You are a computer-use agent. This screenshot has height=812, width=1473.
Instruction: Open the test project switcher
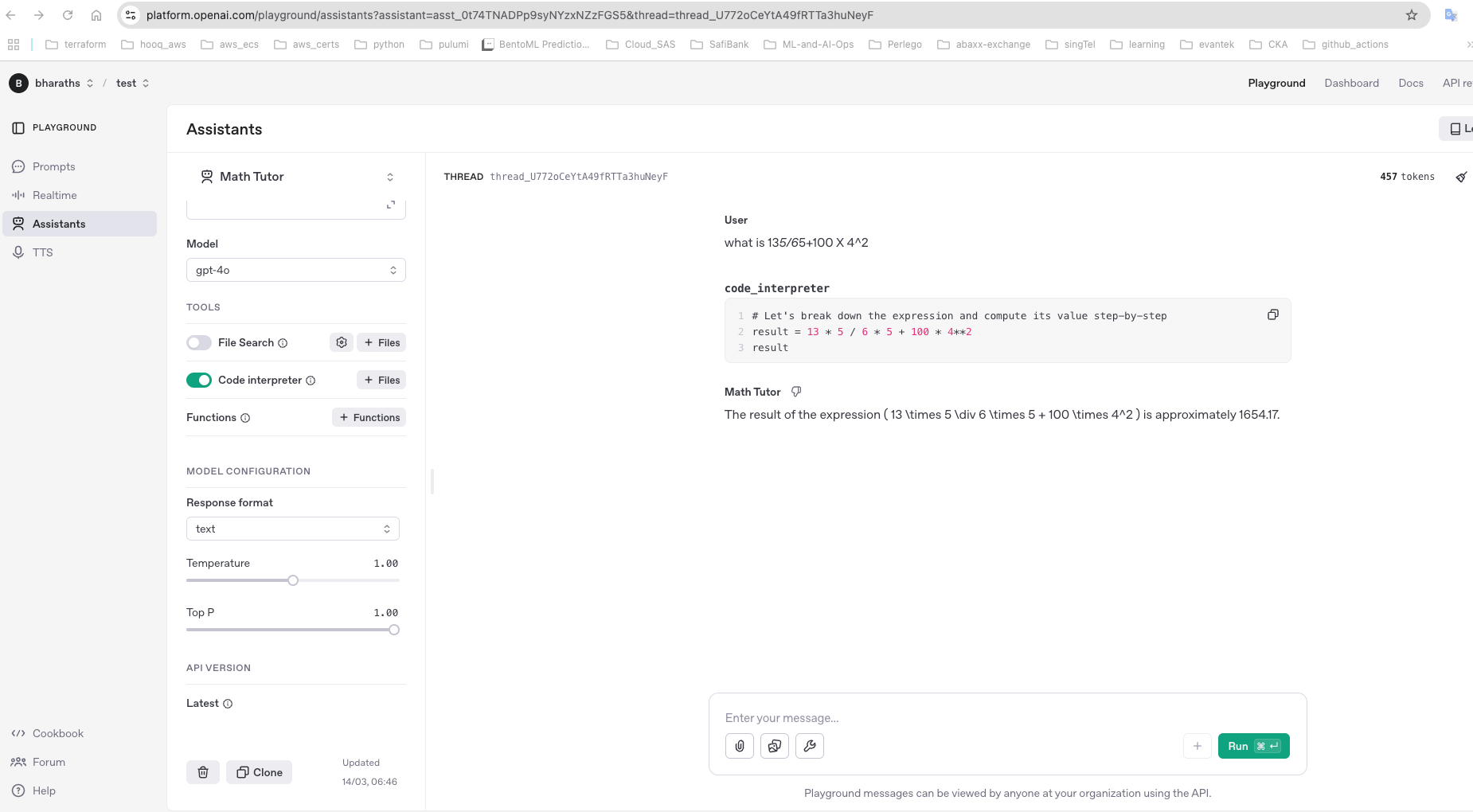coord(133,83)
